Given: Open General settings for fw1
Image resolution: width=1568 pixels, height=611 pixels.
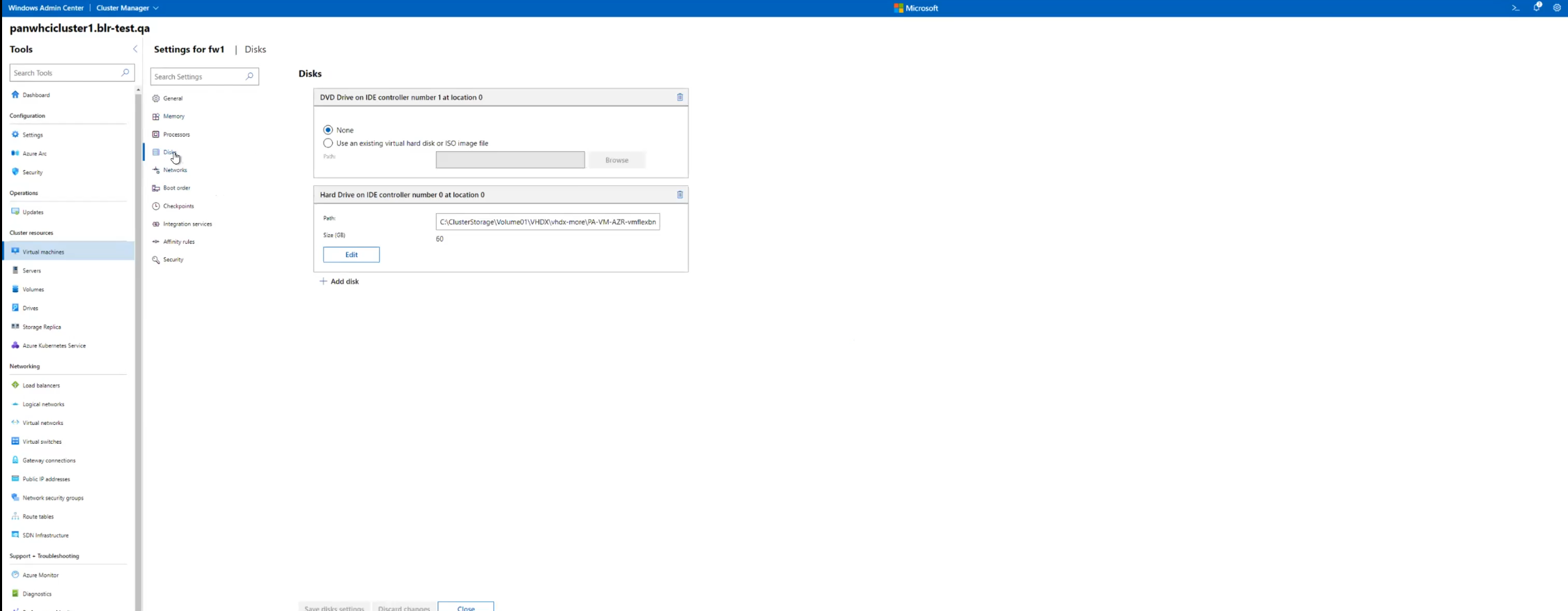Looking at the screenshot, I should pos(173,98).
